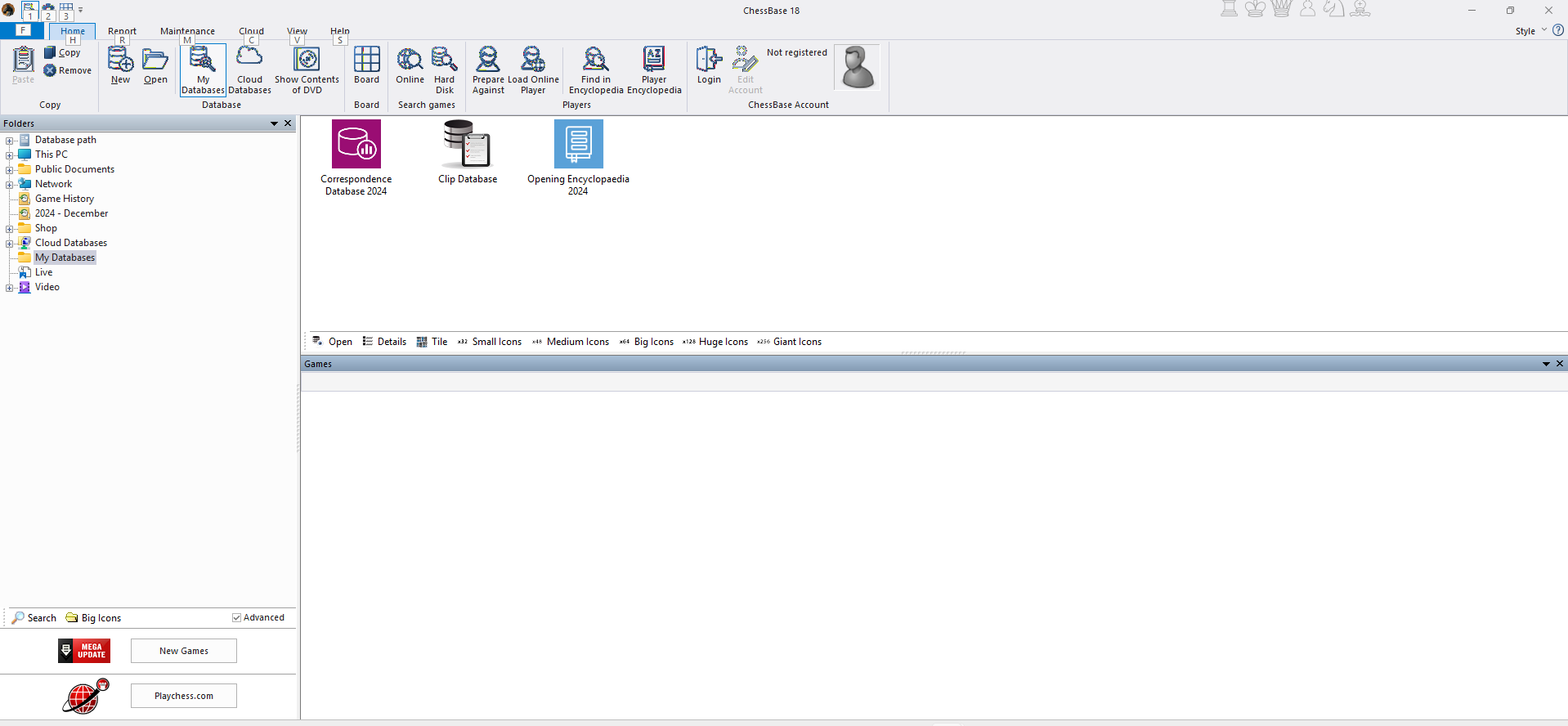Expand the Cloud Databases folder node
Image resolution: width=1568 pixels, height=726 pixels.
point(10,243)
